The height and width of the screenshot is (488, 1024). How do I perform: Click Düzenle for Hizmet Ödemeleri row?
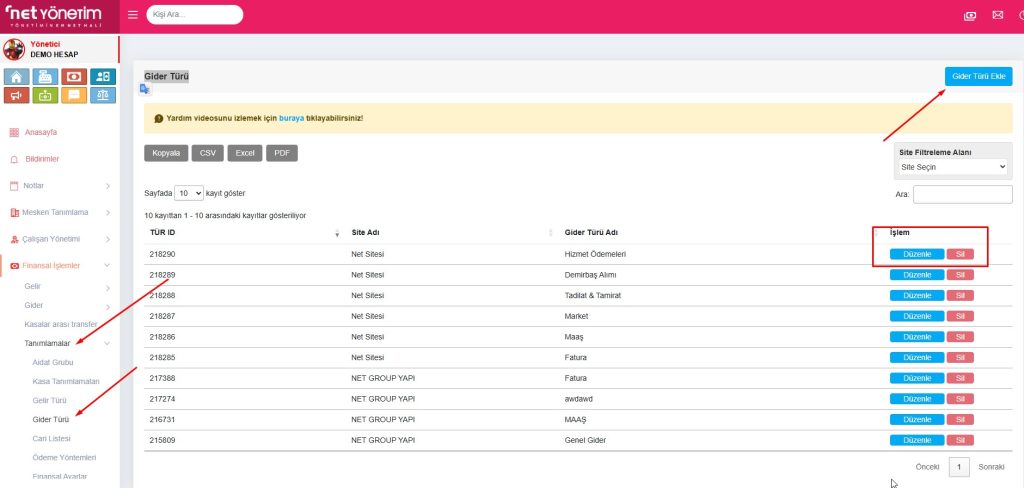(916, 254)
